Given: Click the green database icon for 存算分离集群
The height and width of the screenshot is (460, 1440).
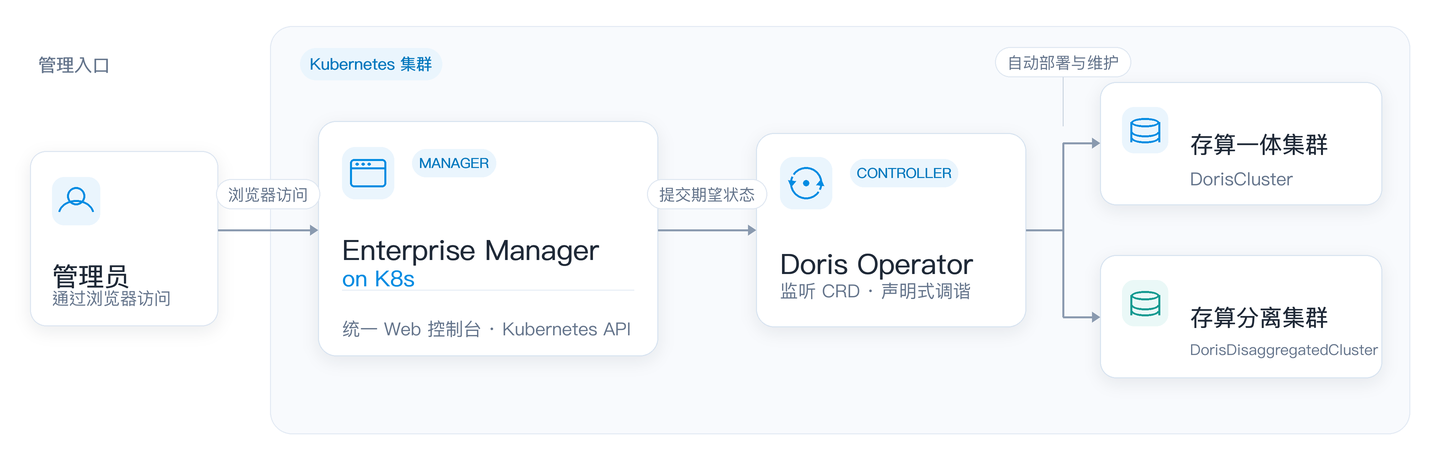Looking at the screenshot, I should 1145,303.
